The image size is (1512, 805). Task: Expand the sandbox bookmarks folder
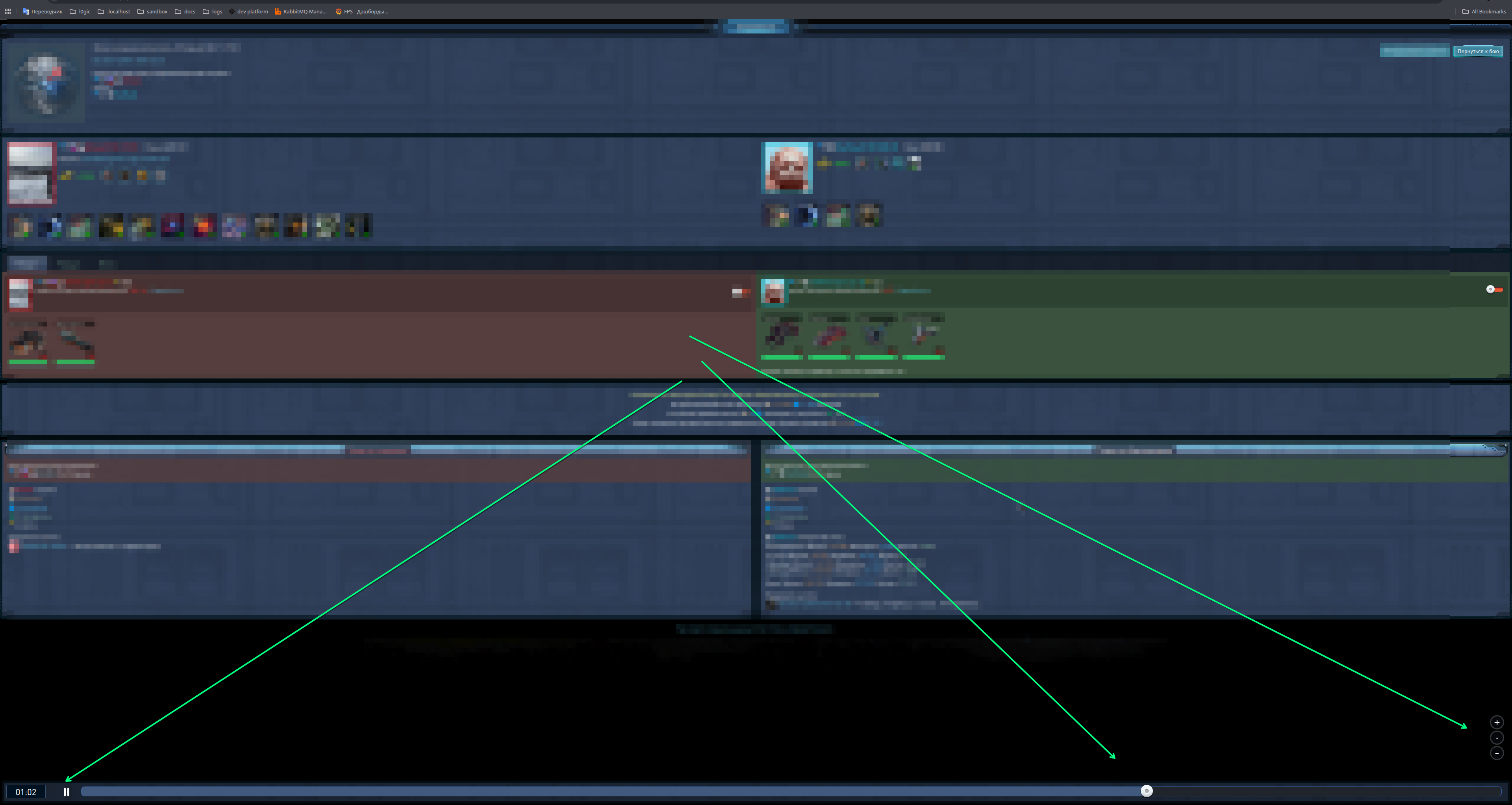[x=153, y=11]
